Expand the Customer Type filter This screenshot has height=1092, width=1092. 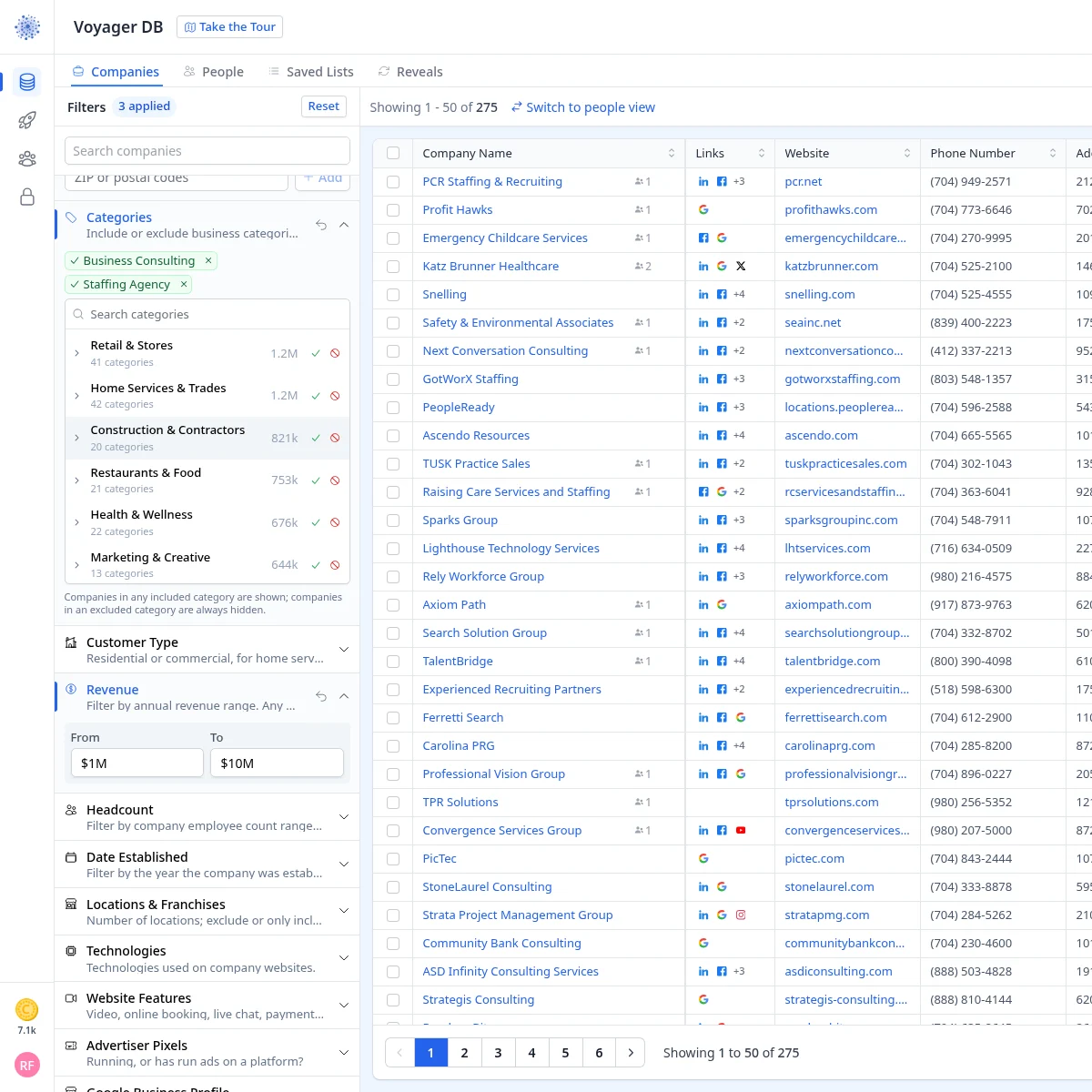[x=344, y=650]
